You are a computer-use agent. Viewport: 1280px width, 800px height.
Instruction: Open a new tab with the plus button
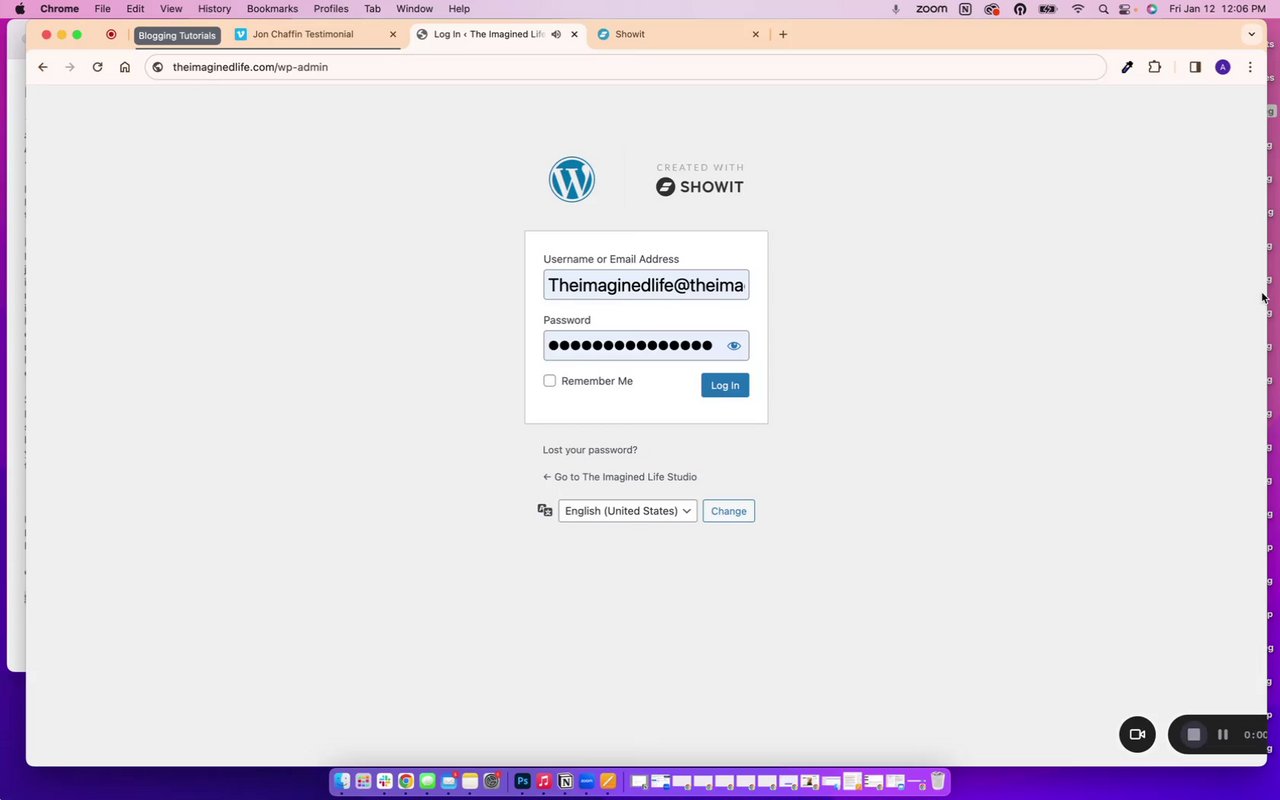[x=783, y=34]
